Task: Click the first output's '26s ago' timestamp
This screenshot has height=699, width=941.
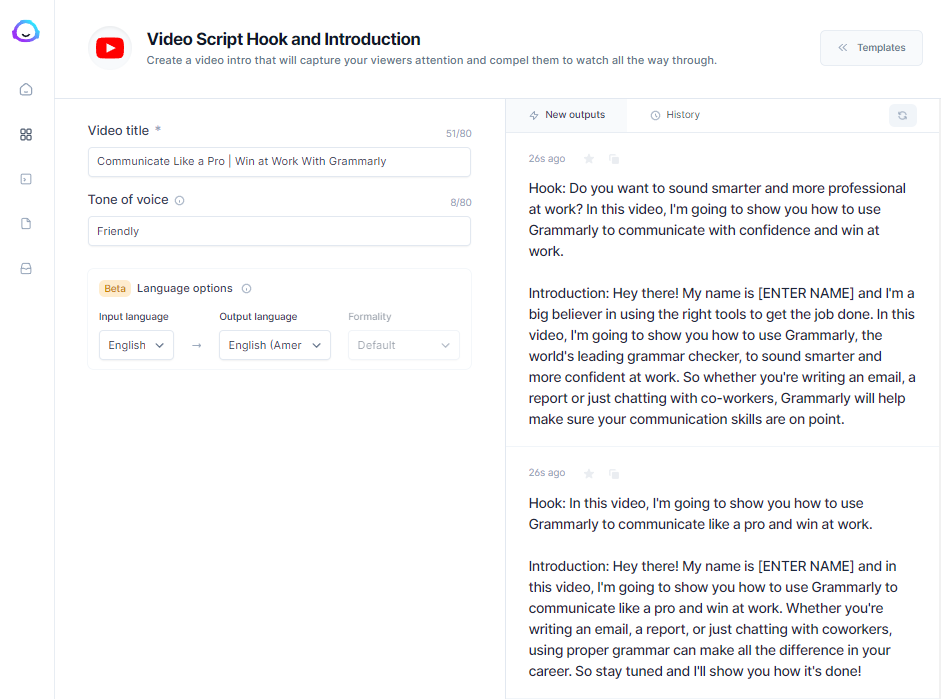Action: point(547,159)
